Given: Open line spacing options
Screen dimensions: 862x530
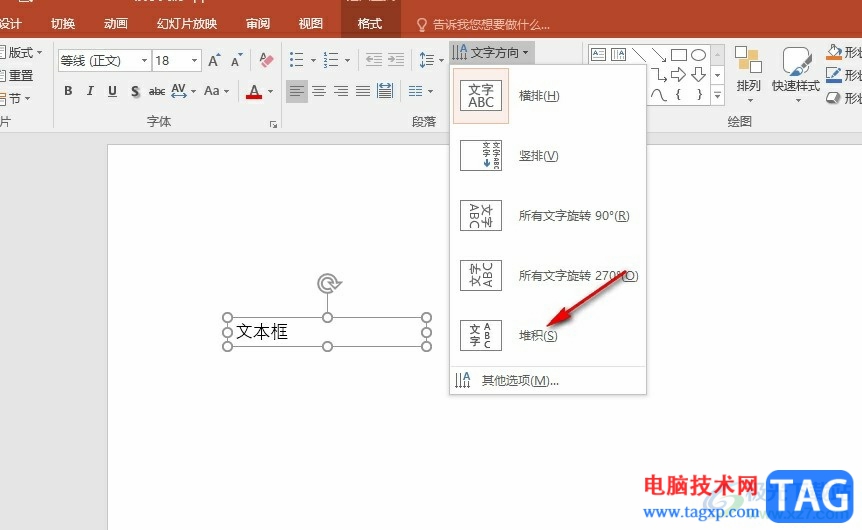Looking at the screenshot, I should click(431, 59).
